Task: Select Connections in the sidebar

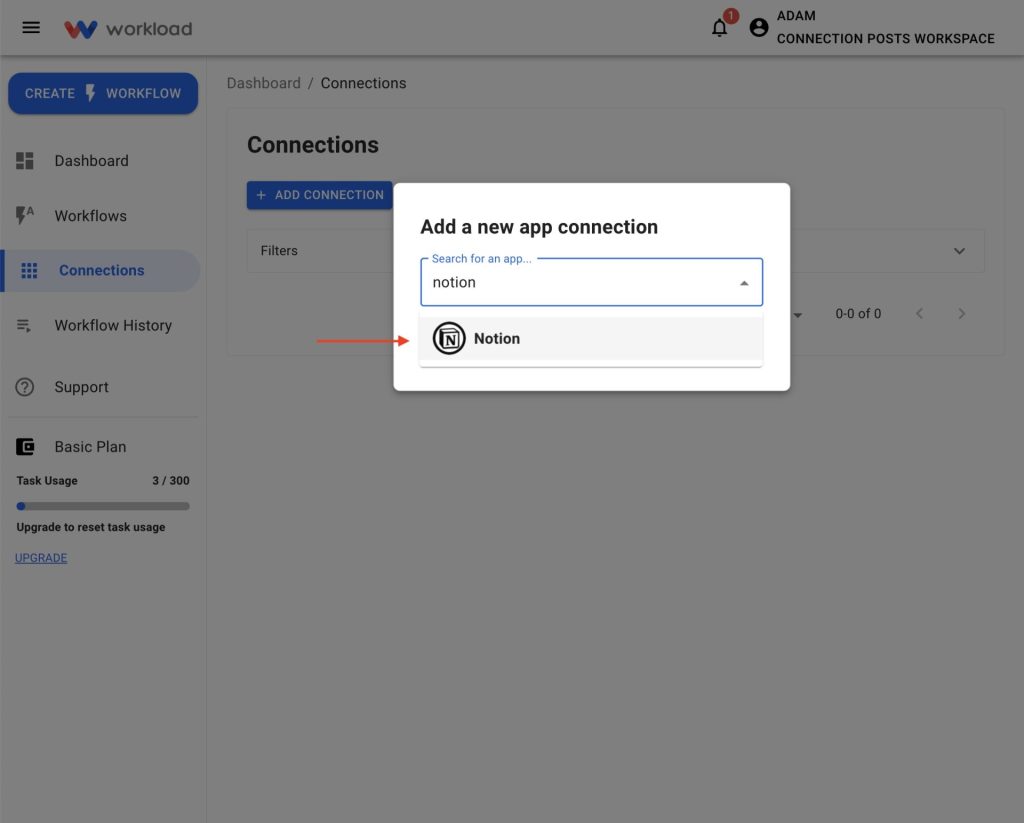Action: point(102,270)
